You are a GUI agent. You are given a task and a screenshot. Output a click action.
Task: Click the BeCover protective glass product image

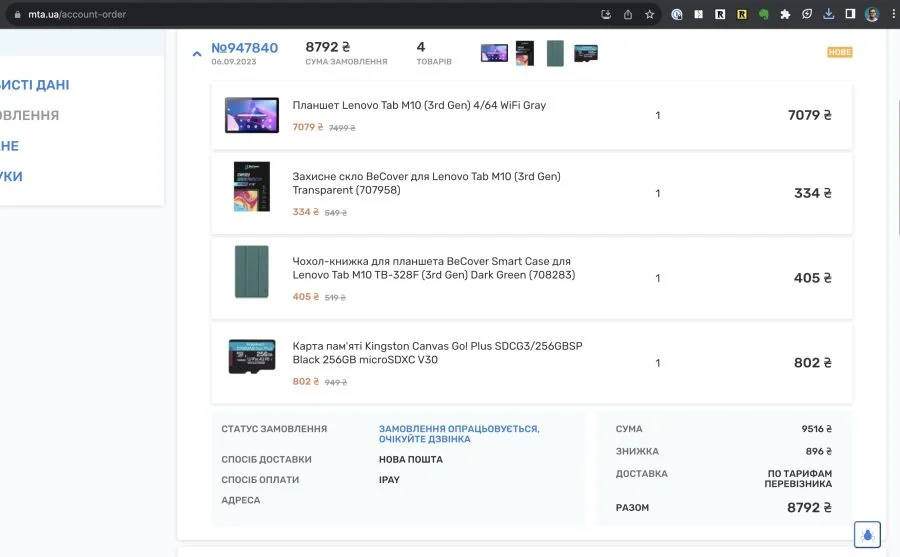pyautogui.click(x=251, y=187)
